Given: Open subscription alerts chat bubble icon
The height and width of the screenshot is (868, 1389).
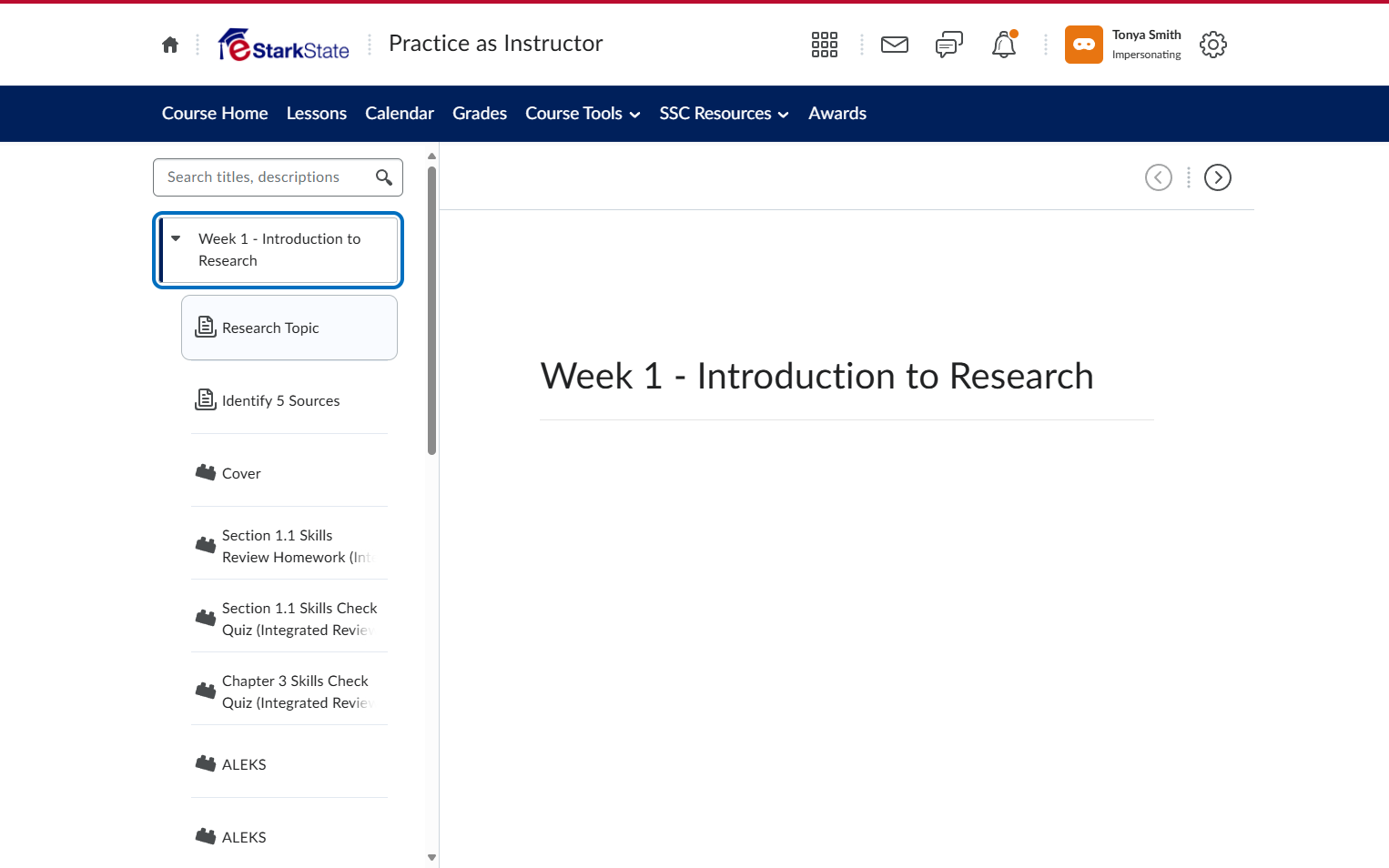Looking at the screenshot, I should tap(949, 45).
